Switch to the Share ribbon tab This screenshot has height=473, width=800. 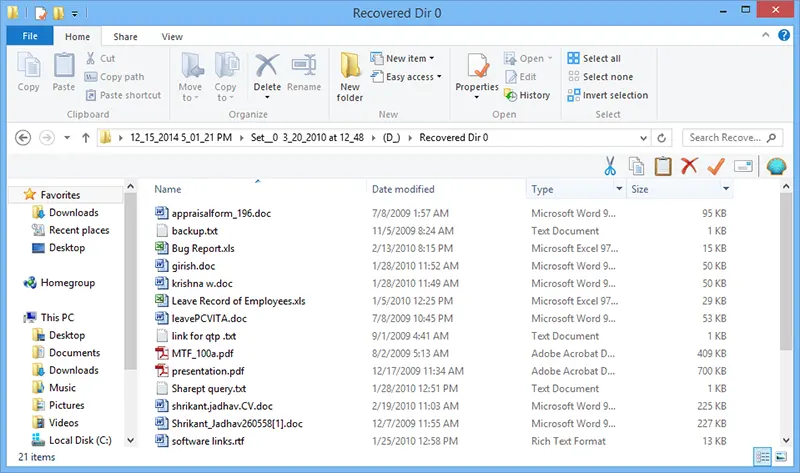point(126,36)
